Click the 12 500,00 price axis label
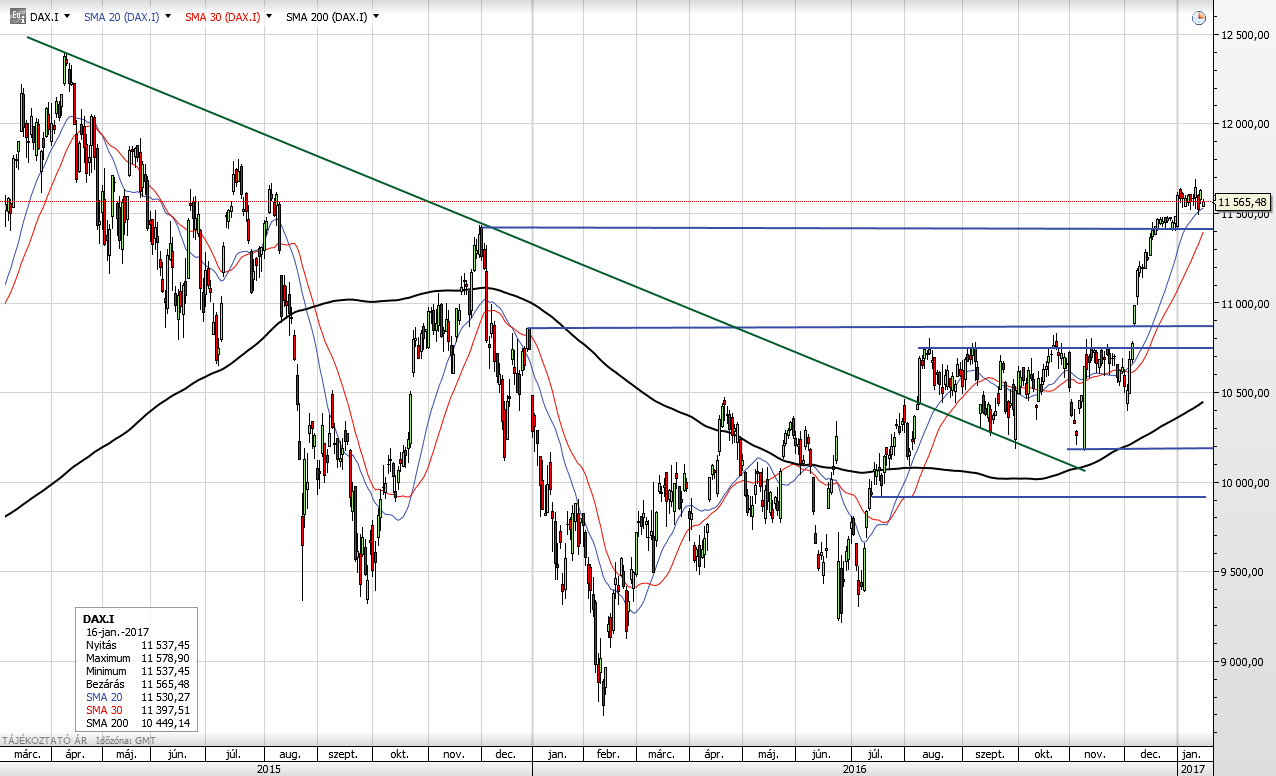This screenshot has height=776, width=1276. 1244,35
